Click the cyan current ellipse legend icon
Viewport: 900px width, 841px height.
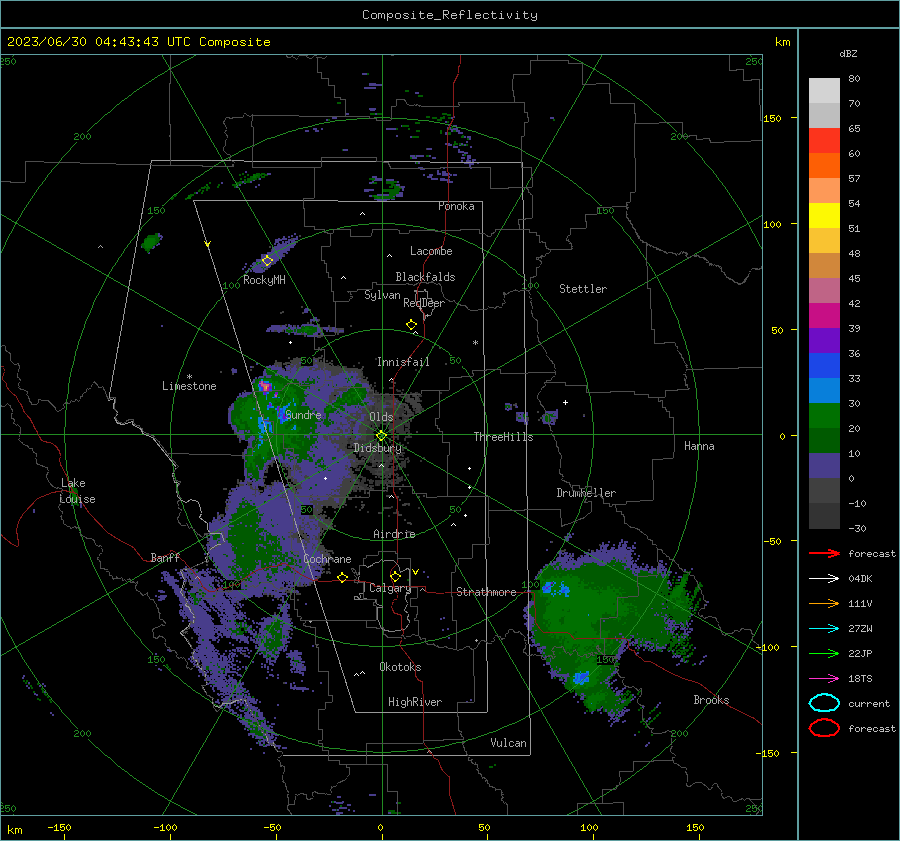tap(824, 703)
